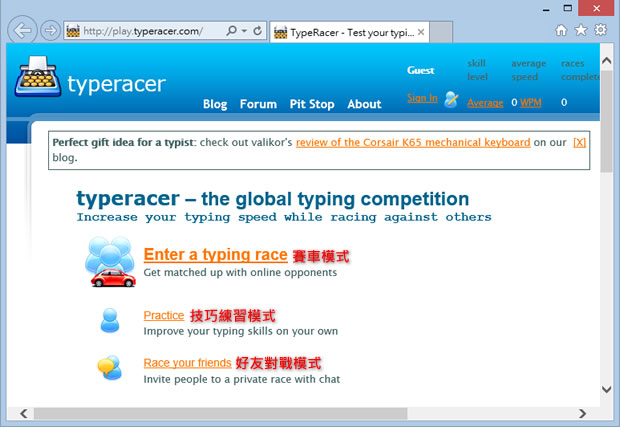Click the "Improve your typing skills on your own" text
The width and height of the screenshot is (620, 428).
pyautogui.click(x=241, y=331)
